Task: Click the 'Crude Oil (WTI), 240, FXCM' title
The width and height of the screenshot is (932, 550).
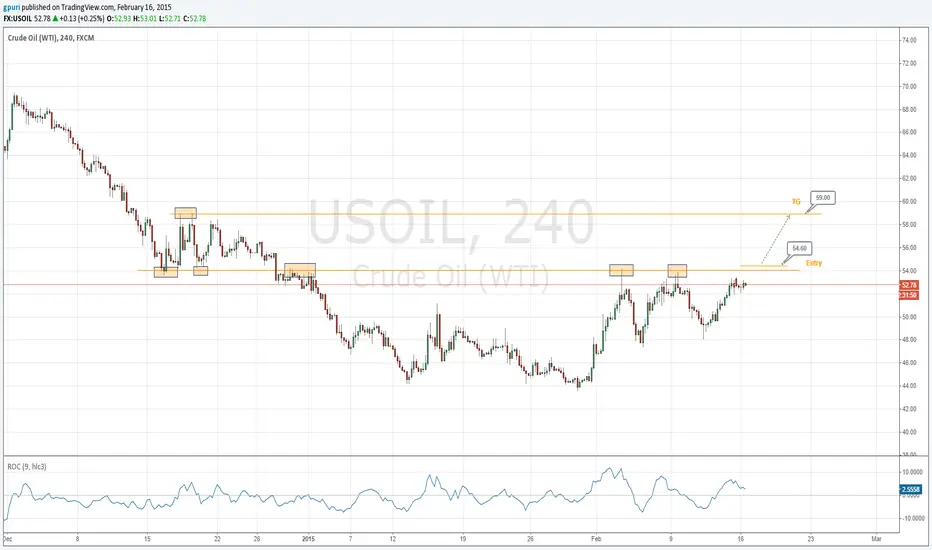Action: (x=51, y=38)
